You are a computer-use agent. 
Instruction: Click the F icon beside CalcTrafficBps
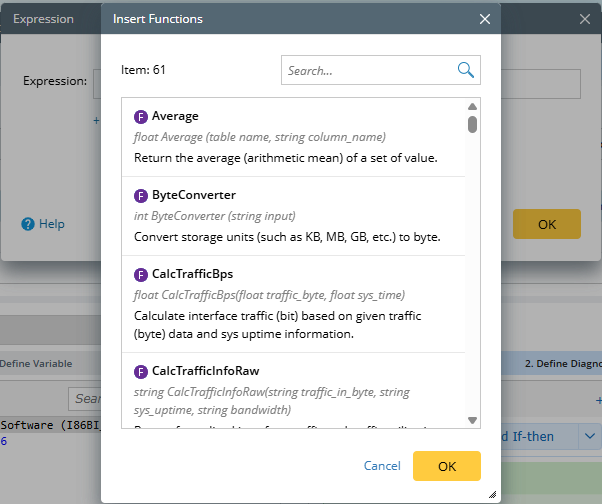141,273
